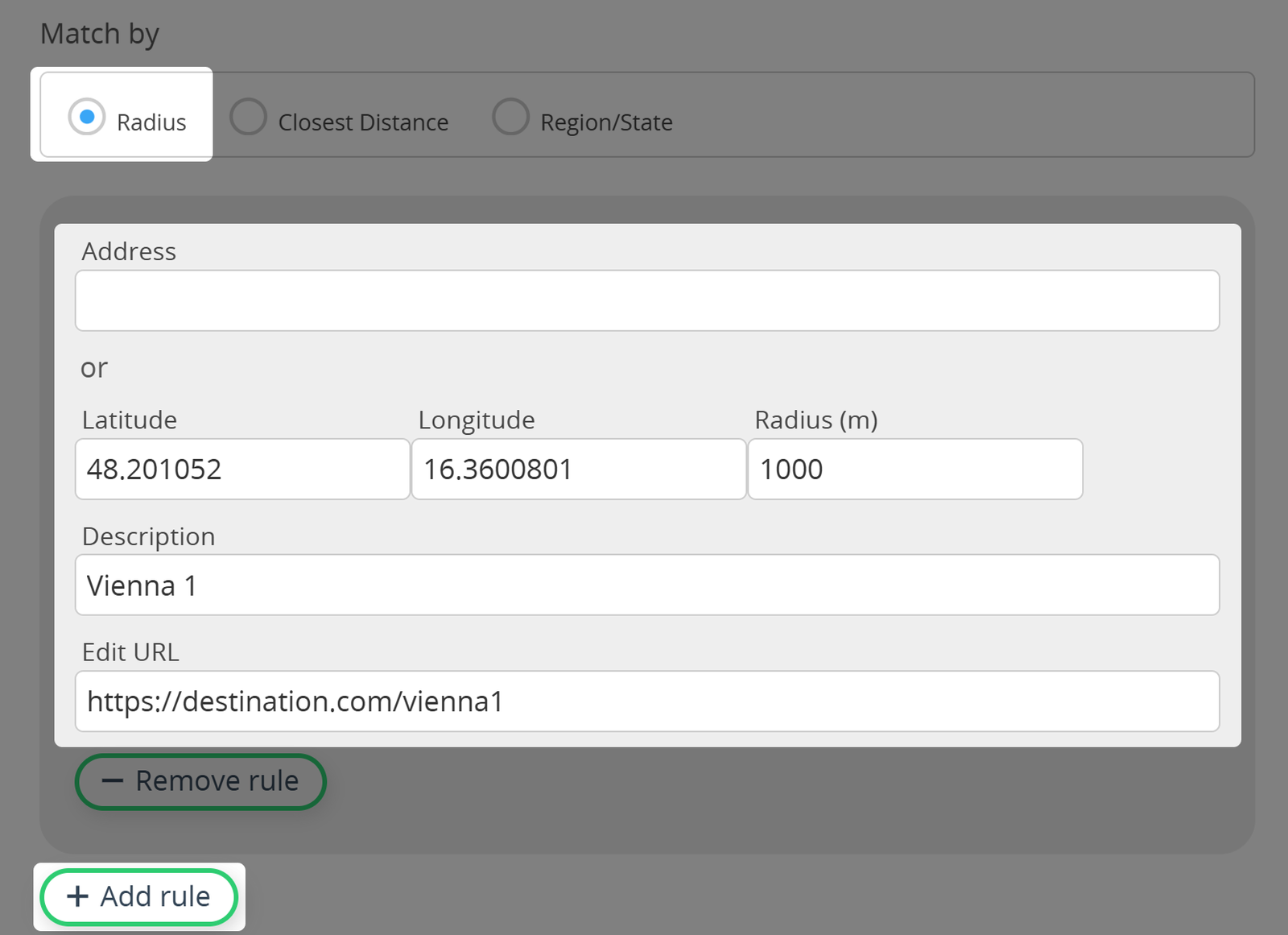Select the Radius match option
Image resolution: width=1288 pixels, height=935 pixels.
pos(87,118)
